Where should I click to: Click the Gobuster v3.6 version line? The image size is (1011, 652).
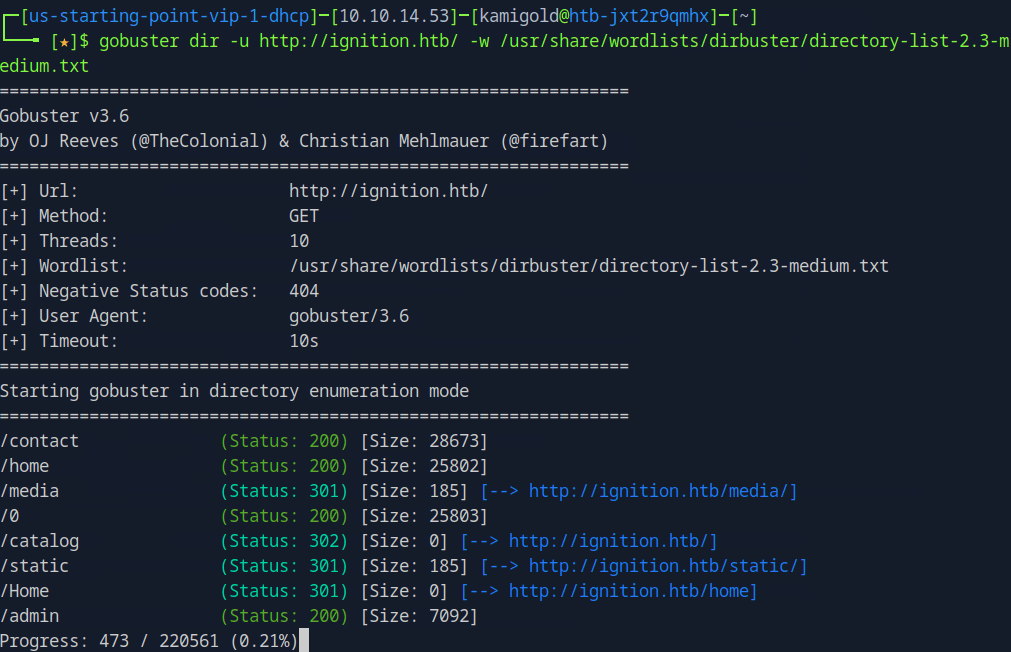coord(64,116)
